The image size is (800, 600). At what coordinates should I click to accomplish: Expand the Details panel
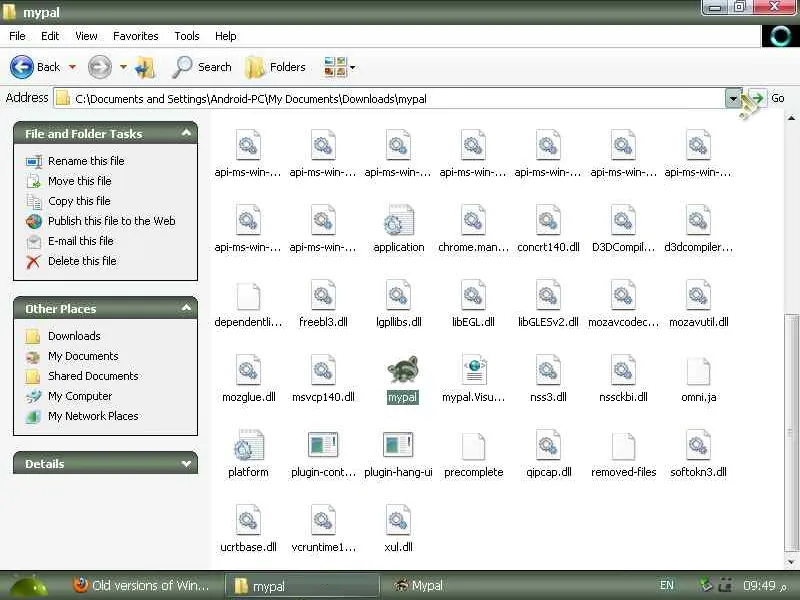[186, 463]
